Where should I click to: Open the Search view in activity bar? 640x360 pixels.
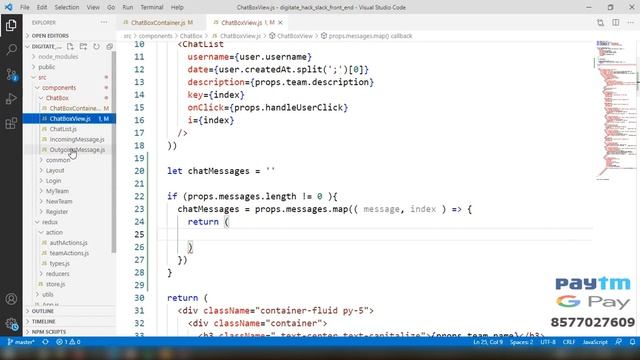click(x=11, y=50)
